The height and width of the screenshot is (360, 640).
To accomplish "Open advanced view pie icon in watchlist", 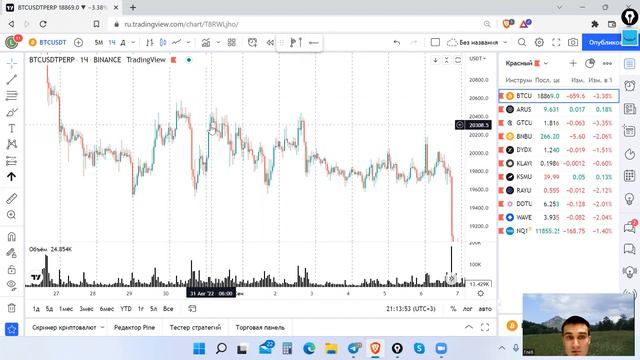I will (x=590, y=63).
